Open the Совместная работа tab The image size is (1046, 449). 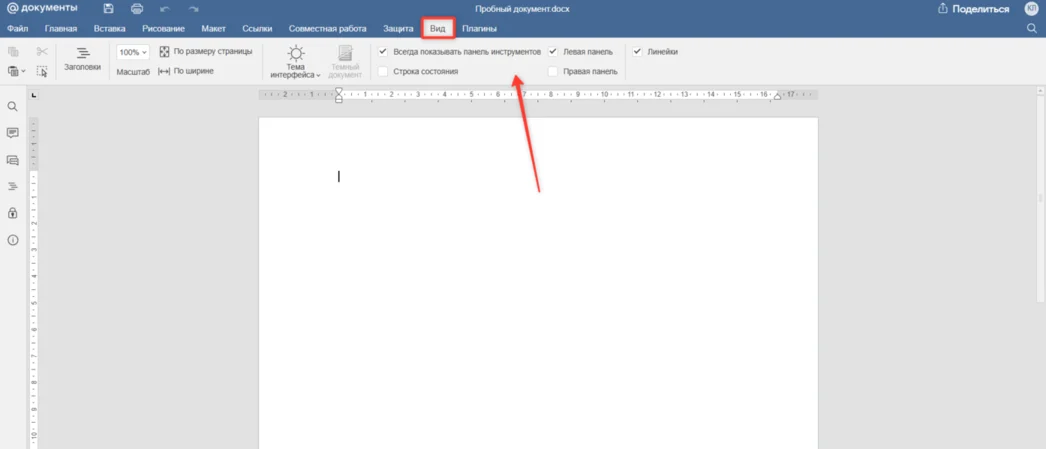tap(328, 29)
